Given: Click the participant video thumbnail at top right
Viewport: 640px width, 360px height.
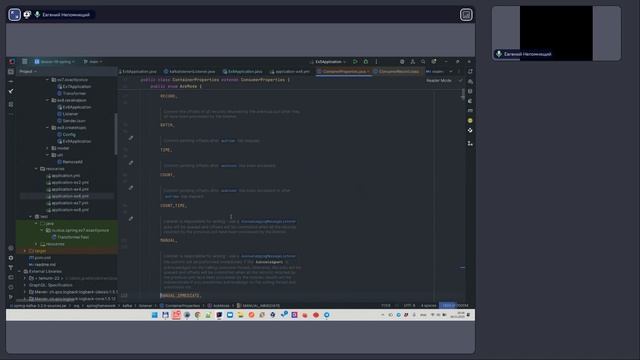Looking at the screenshot, I should 556,33.
